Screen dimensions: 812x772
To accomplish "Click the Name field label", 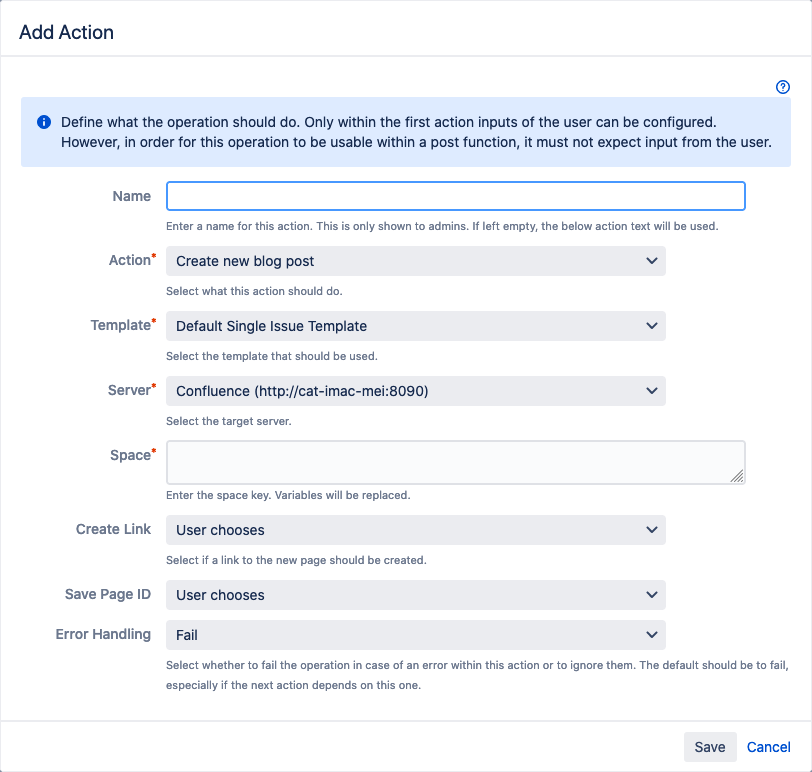I will point(132,196).
